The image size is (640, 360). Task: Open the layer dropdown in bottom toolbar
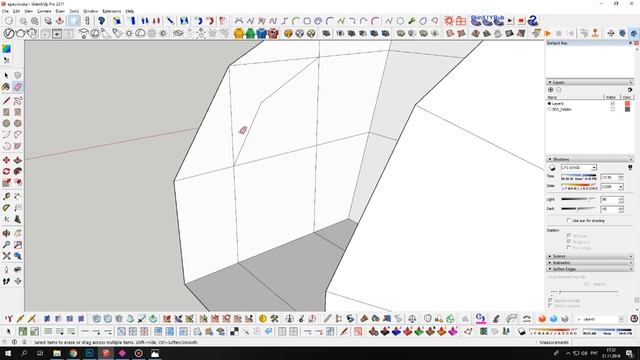click(x=621, y=319)
